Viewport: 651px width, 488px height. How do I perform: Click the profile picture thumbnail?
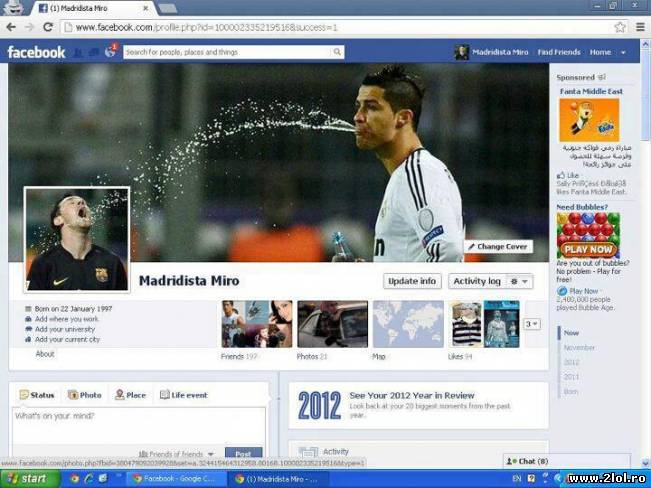(x=77, y=239)
